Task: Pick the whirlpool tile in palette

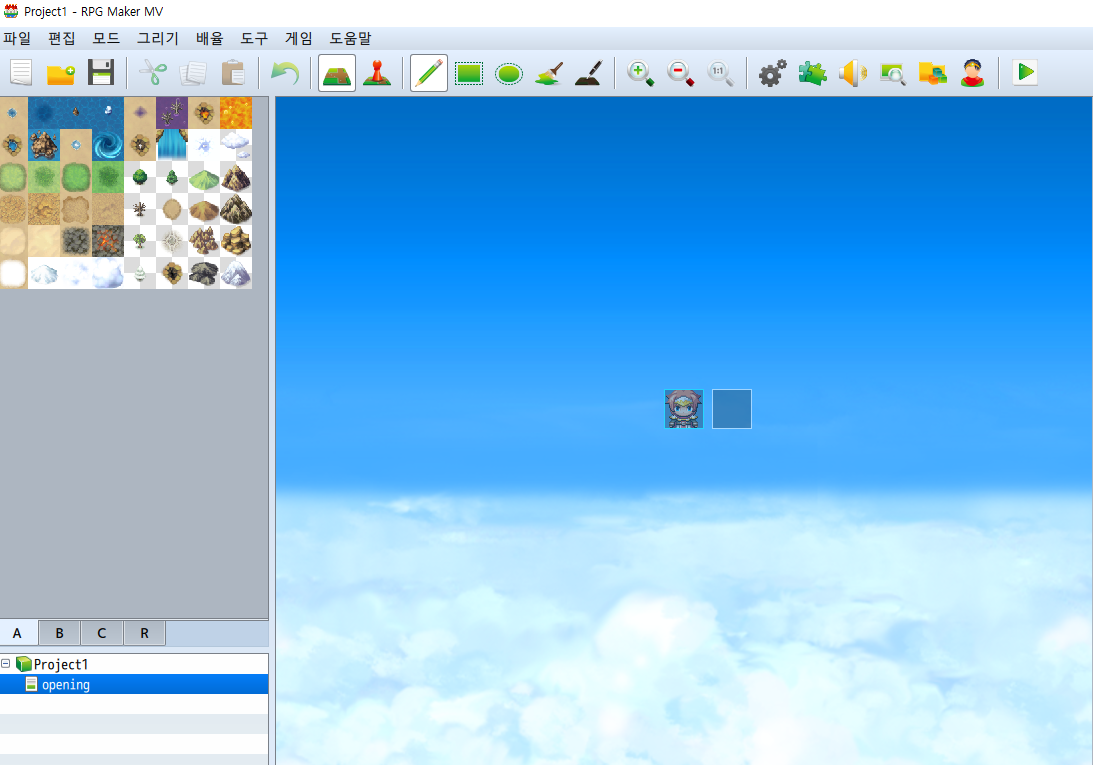Action: pos(108,145)
